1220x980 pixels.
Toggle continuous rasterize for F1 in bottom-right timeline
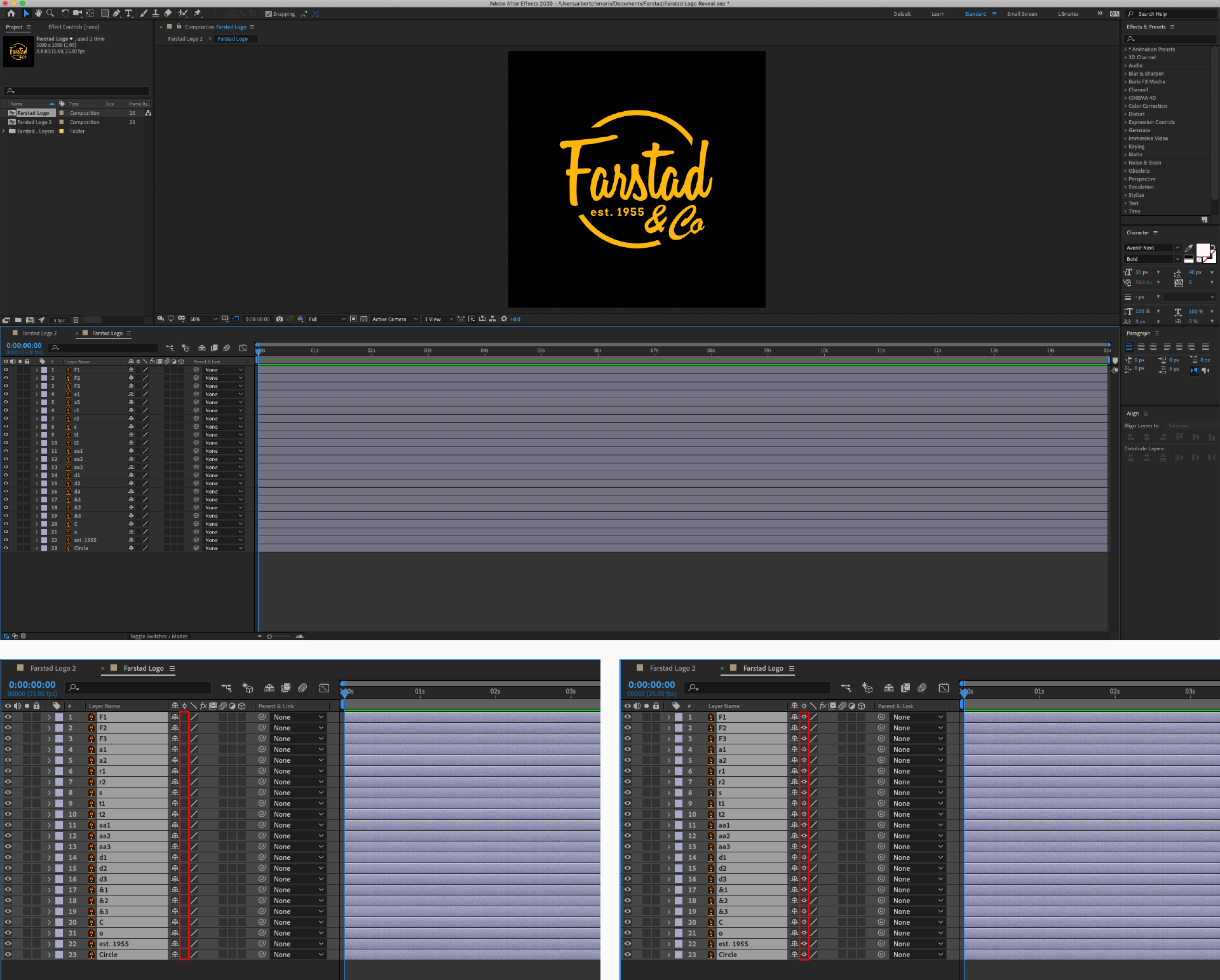click(804, 717)
